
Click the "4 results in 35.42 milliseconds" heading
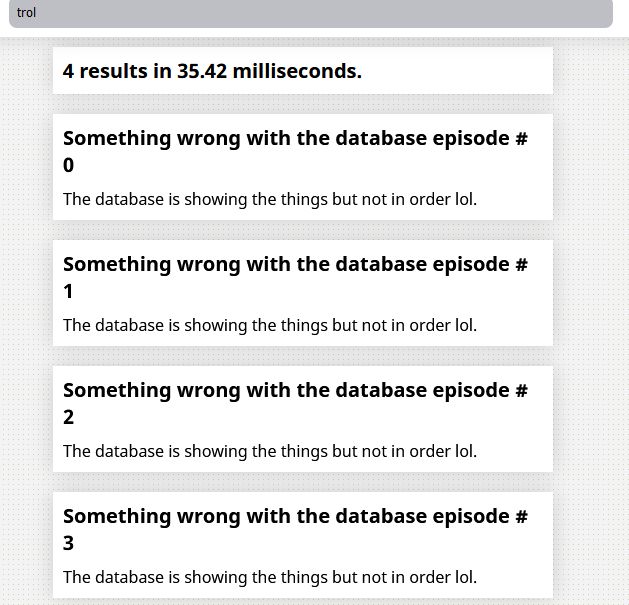[x=212, y=71]
